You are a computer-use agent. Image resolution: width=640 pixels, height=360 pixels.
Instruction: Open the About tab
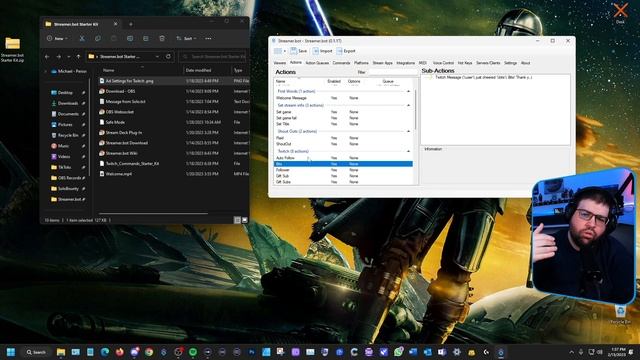(x=525, y=63)
